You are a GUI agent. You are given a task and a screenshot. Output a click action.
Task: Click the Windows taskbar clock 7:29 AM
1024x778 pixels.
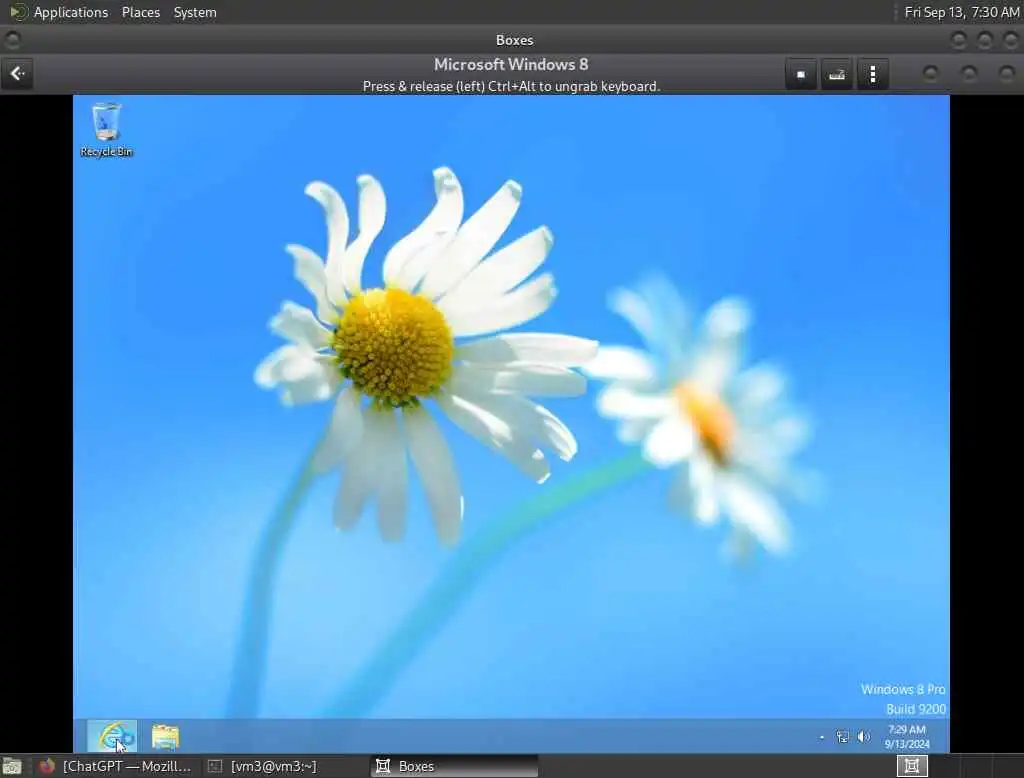(906, 736)
